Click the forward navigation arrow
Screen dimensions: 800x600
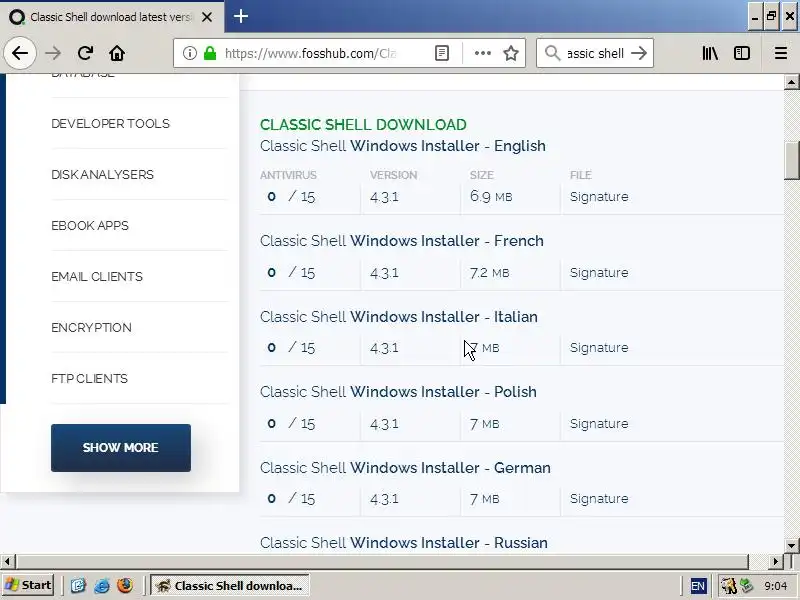(x=53, y=53)
